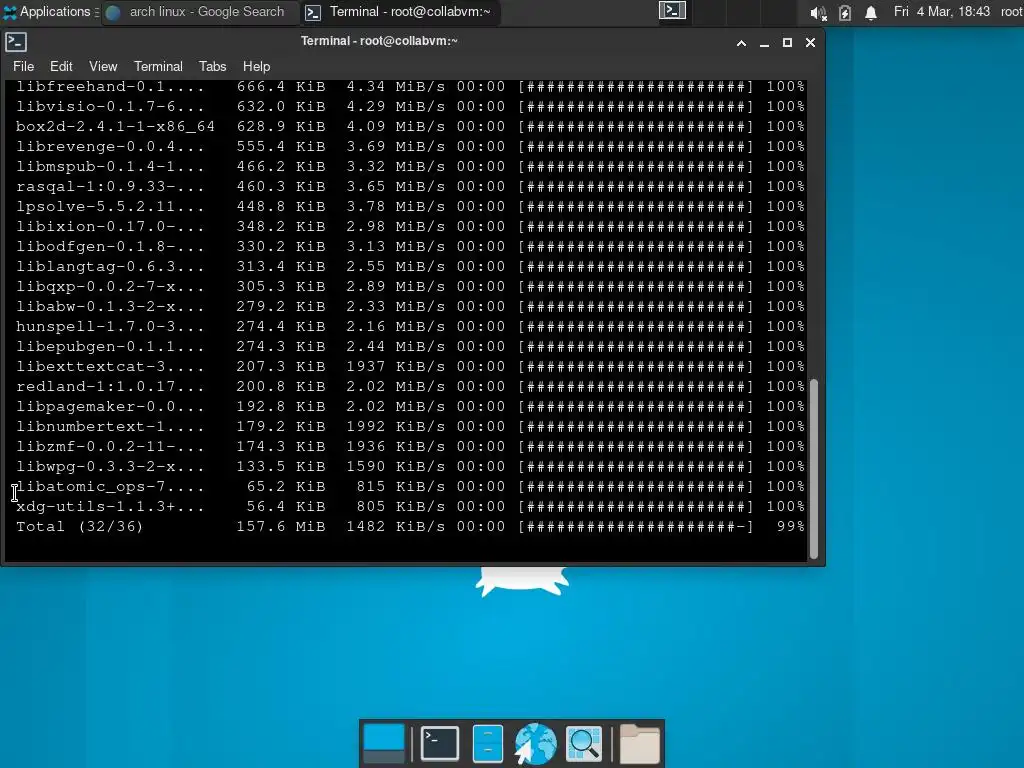Open Application Finder magnifier icon in dock
The image size is (1024, 768).
pos(583,744)
